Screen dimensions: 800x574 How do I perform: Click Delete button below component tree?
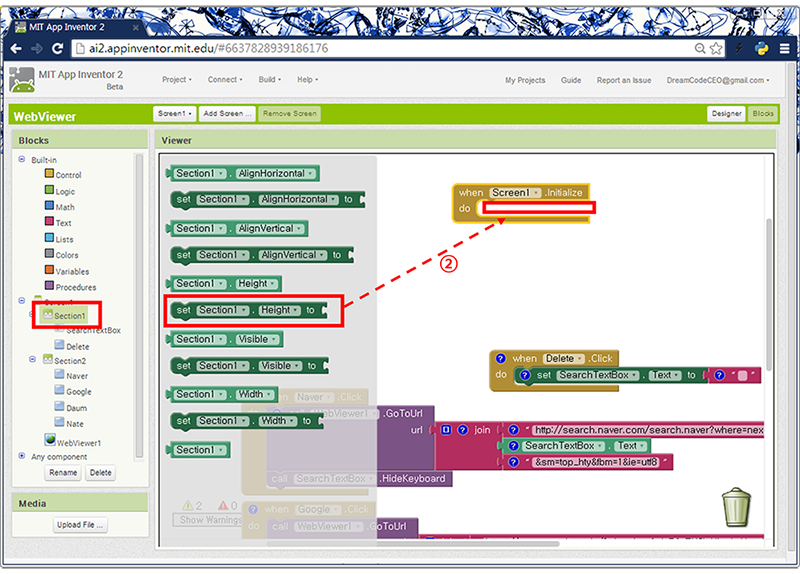click(x=101, y=472)
